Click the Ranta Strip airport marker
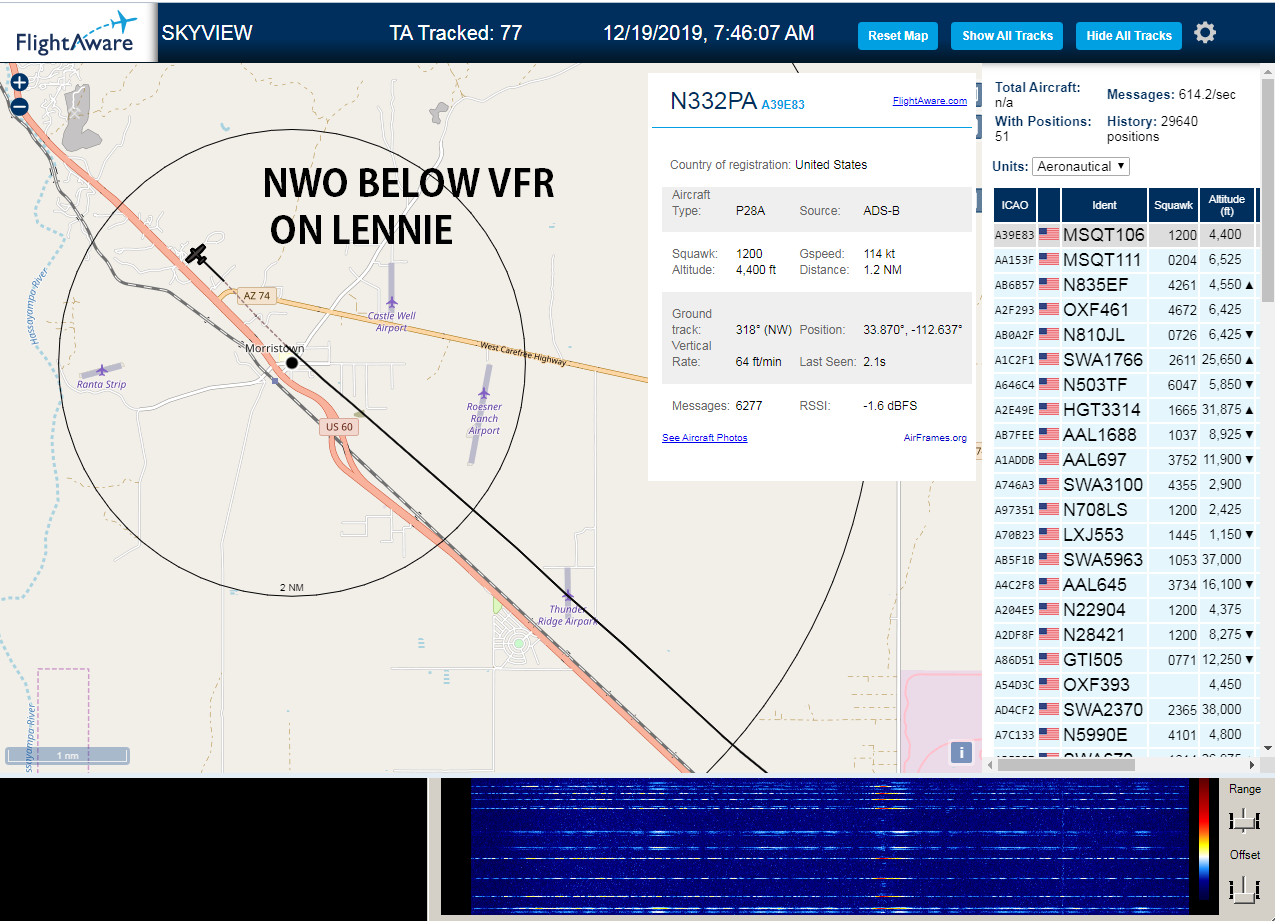This screenshot has height=921, width=1275. pos(101,370)
